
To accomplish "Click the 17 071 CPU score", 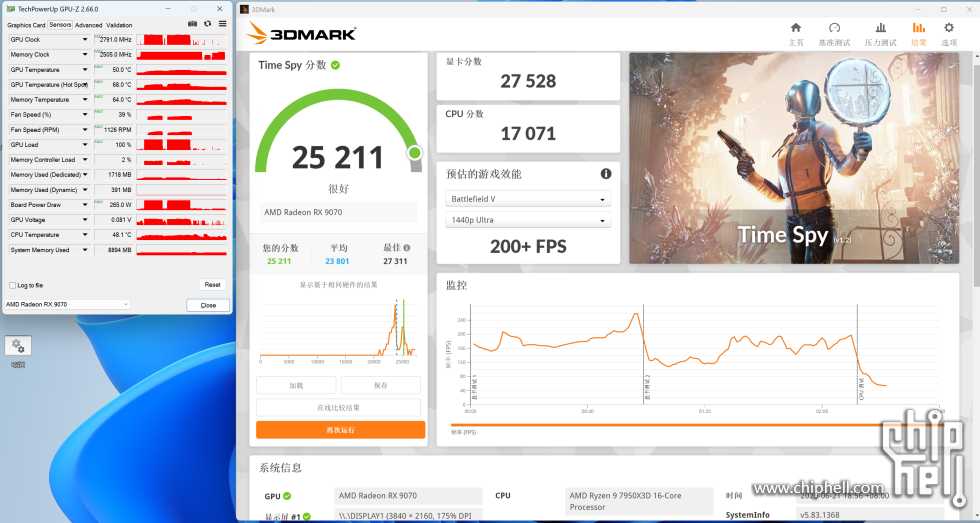I will (528, 133).
